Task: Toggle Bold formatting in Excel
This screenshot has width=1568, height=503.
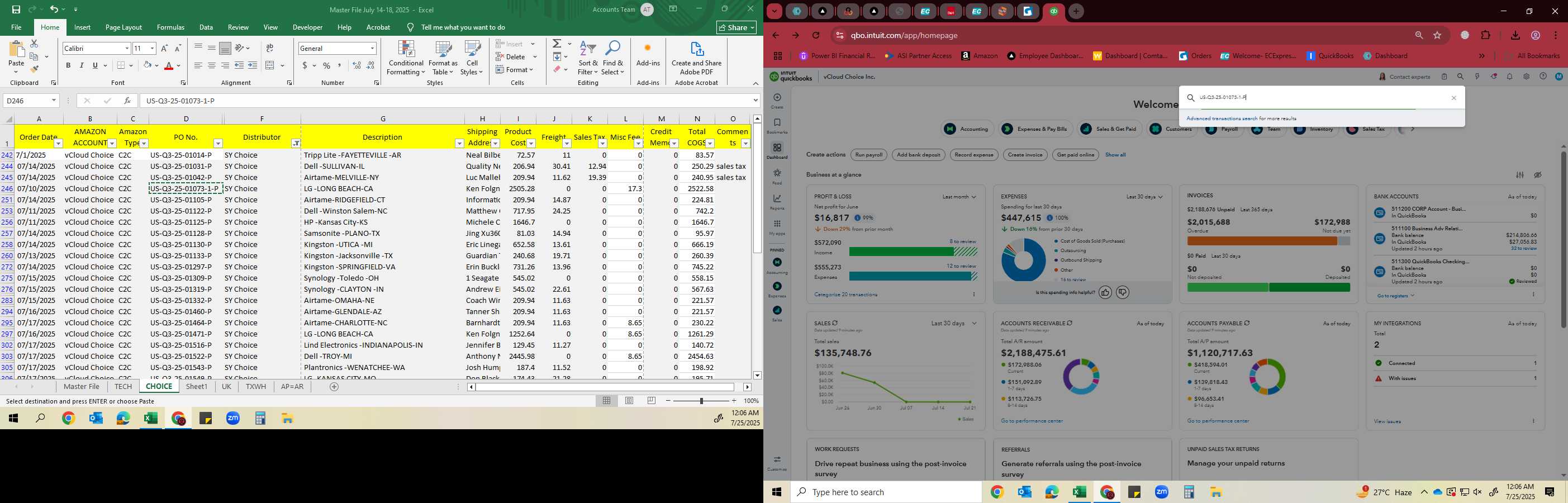Action: (68, 65)
